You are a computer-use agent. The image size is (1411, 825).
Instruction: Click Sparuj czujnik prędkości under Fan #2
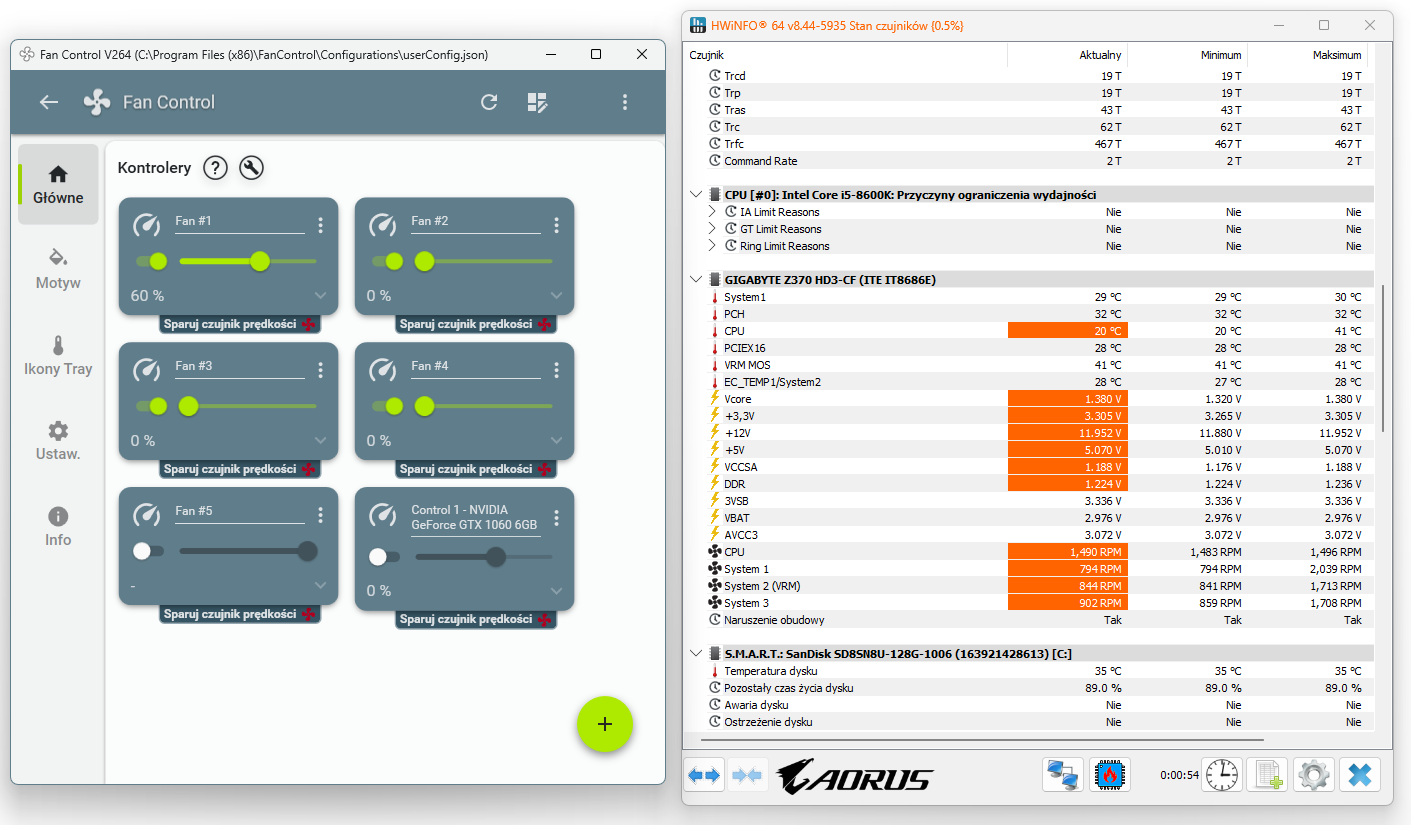coord(476,324)
